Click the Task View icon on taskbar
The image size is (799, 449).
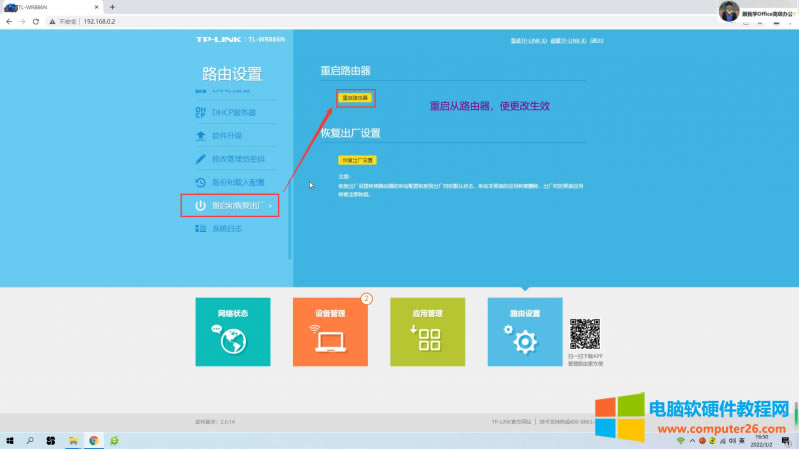pyautogui.click(x=50, y=440)
